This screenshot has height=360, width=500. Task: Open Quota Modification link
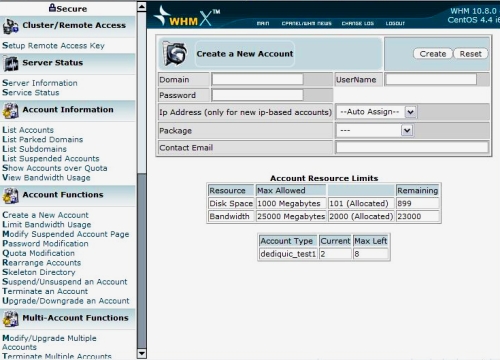click(x=38, y=253)
